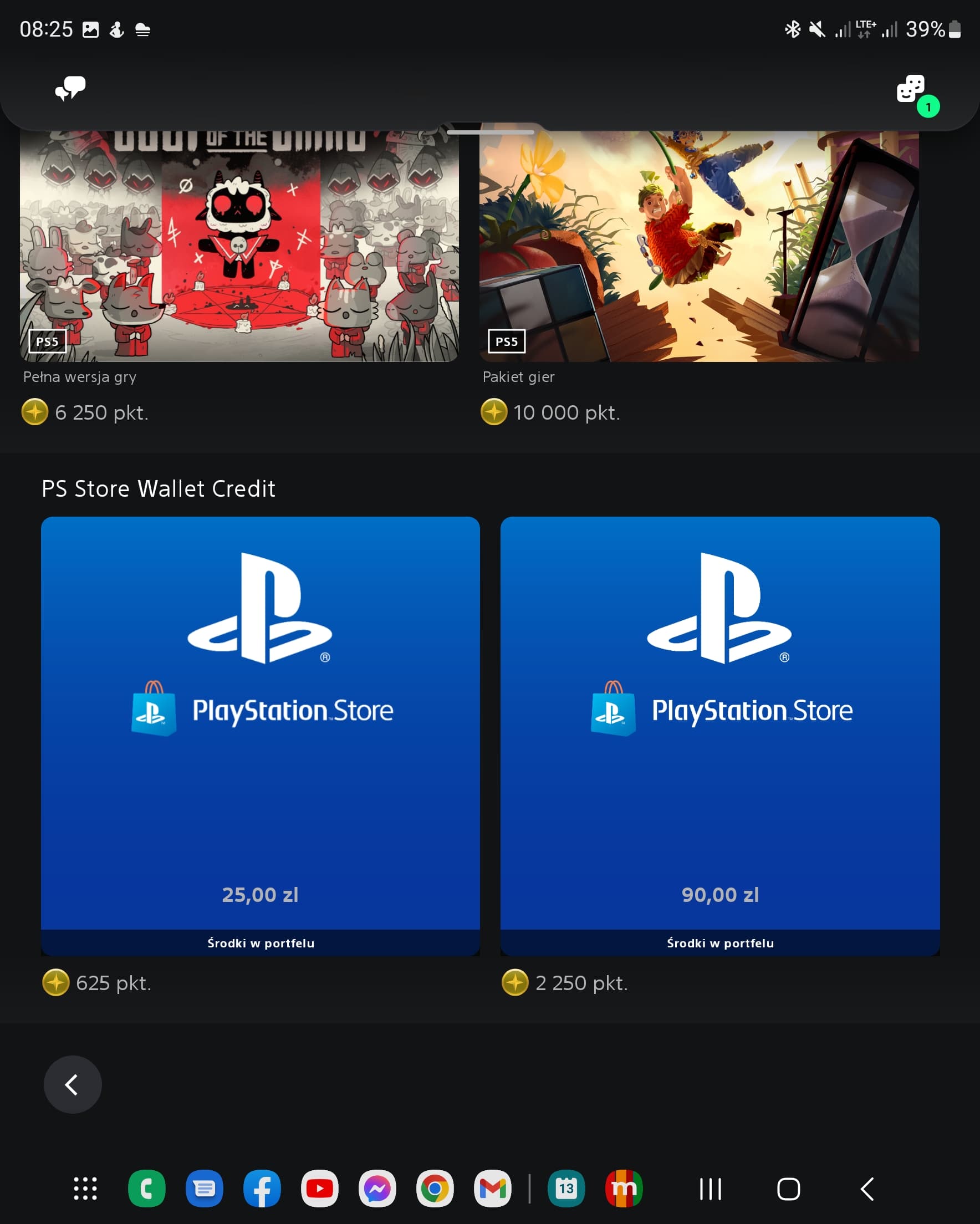Tap the sheet drag handle bar
This screenshot has width=980, height=1224.
[490, 132]
